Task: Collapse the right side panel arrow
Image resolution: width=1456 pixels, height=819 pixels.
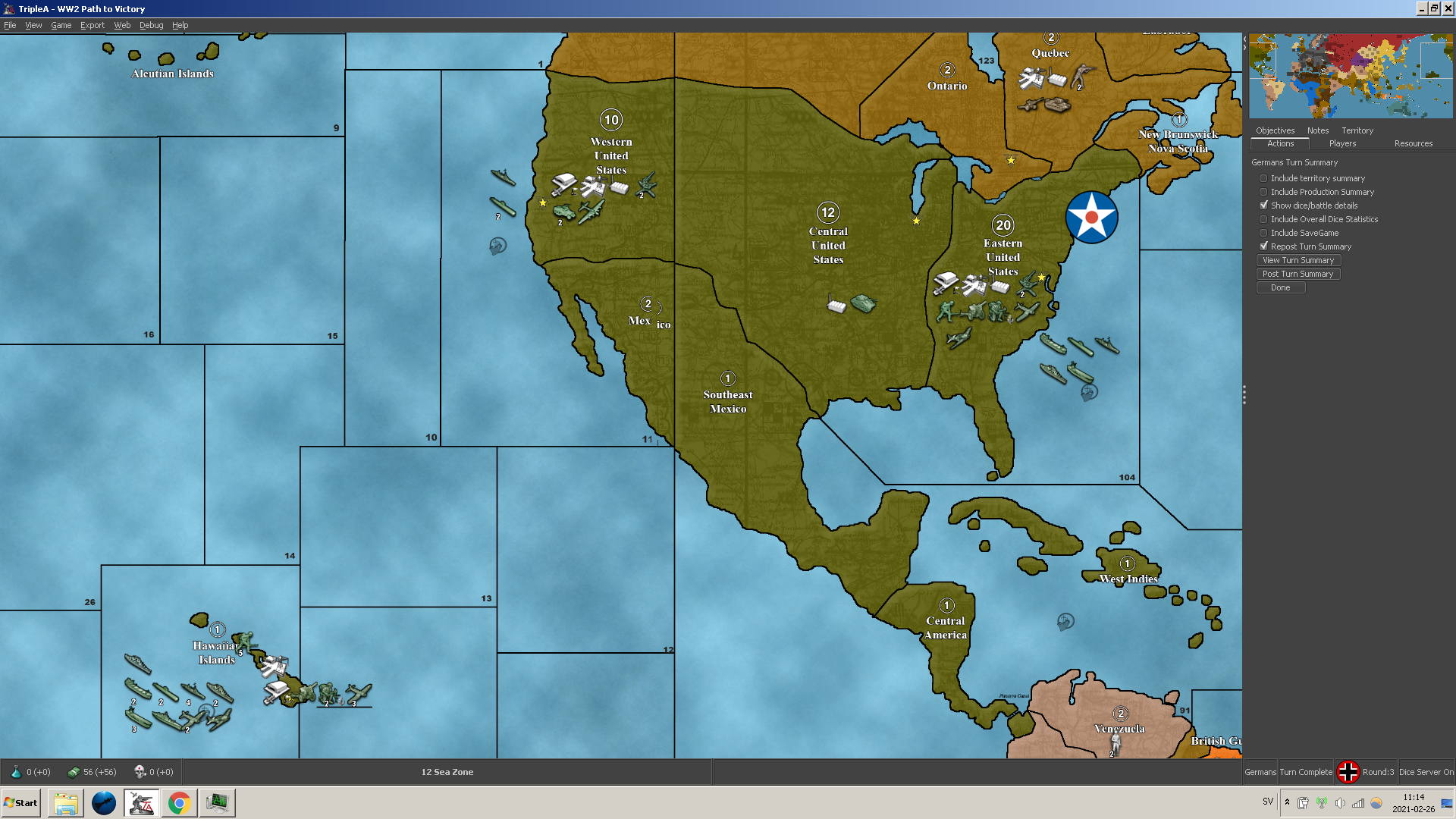Action: click(x=1244, y=47)
